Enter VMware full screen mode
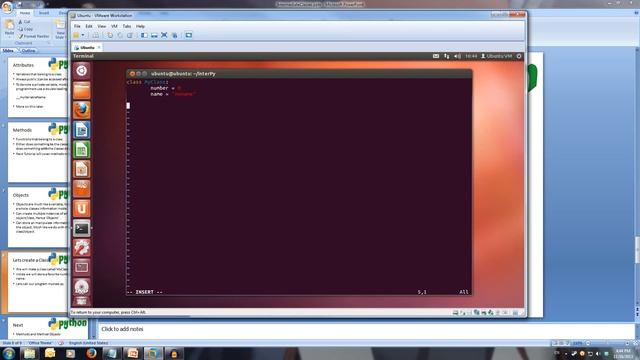The height and width of the screenshot is (360, 640). pos(164,35)
